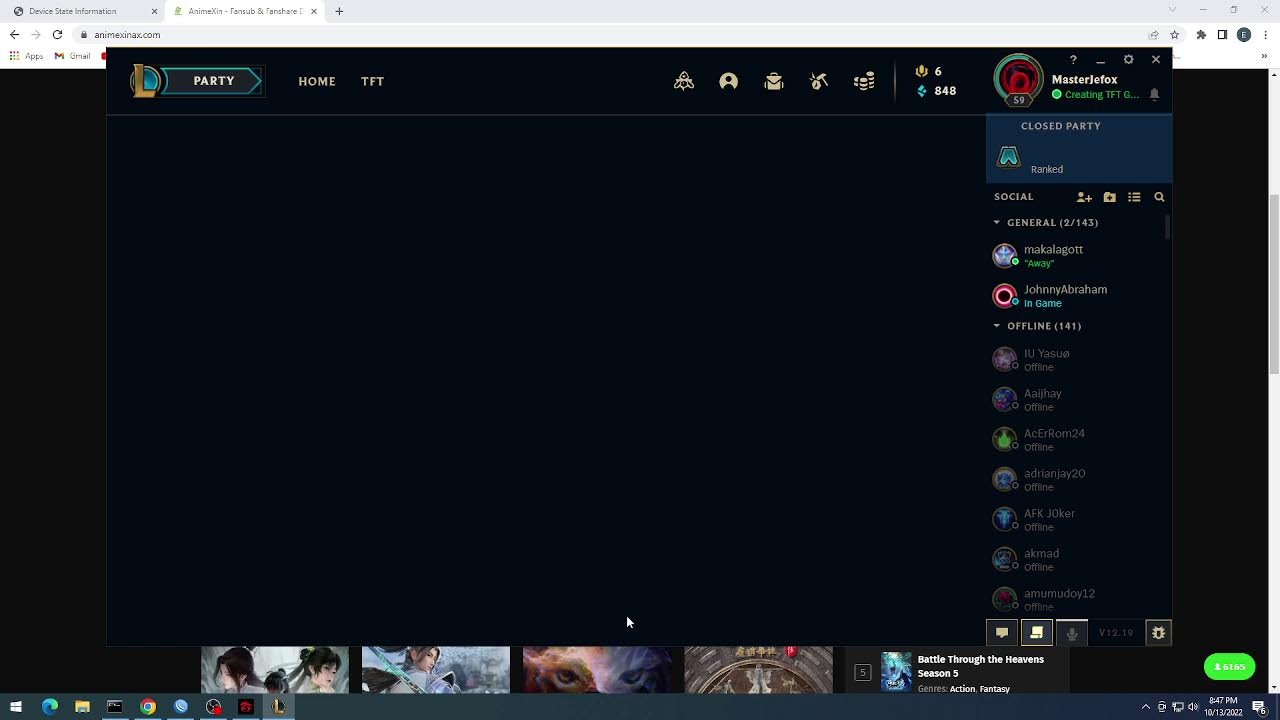1280x720 pixels.
Task: Go to the HOME tab
Action: click(317, 81)
